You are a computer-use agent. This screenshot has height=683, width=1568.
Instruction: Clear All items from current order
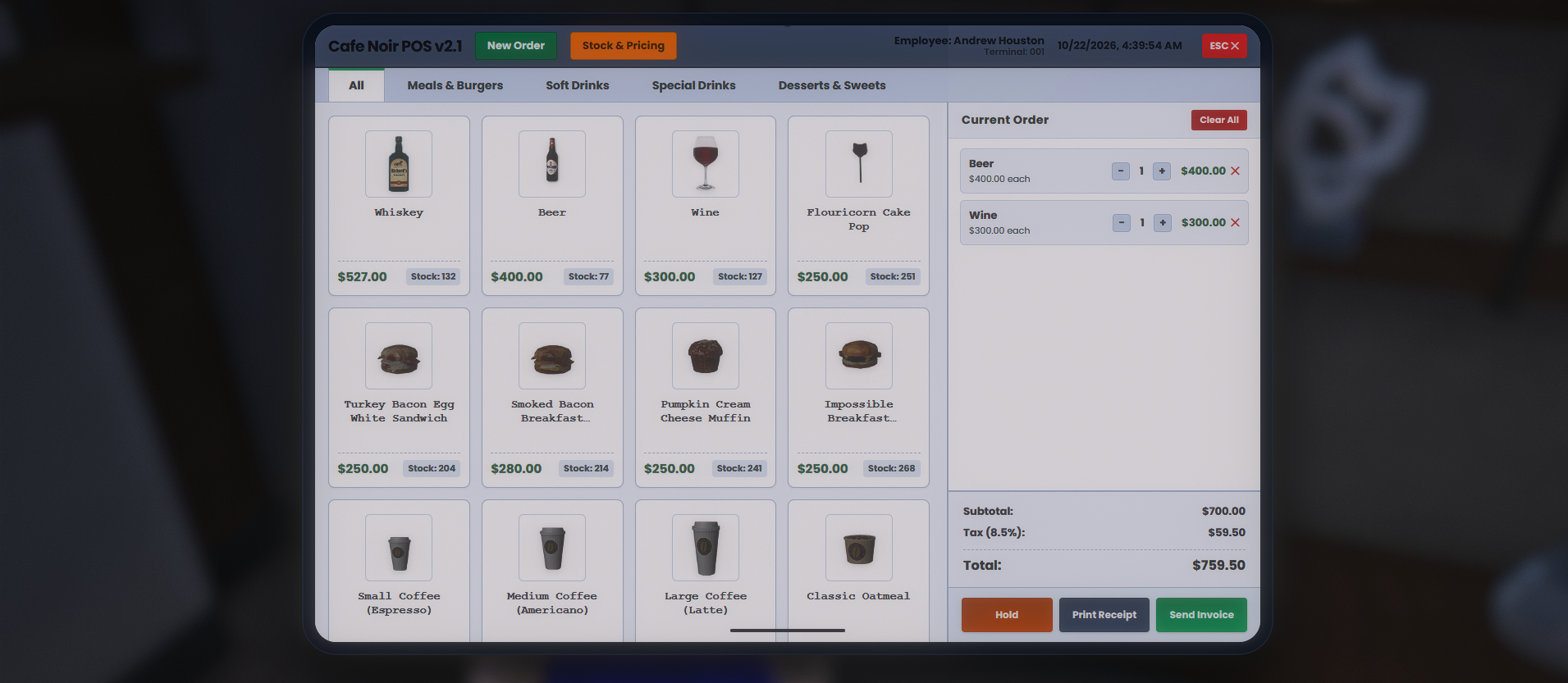[1219, 121]
